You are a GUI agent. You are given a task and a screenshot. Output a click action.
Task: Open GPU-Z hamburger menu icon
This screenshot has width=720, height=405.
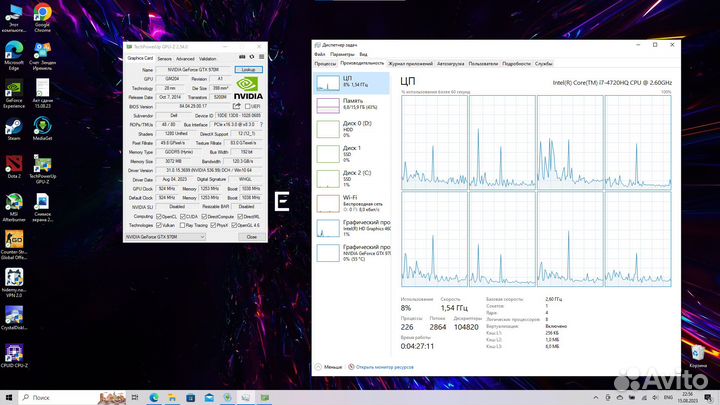click(x=261, y=57)
